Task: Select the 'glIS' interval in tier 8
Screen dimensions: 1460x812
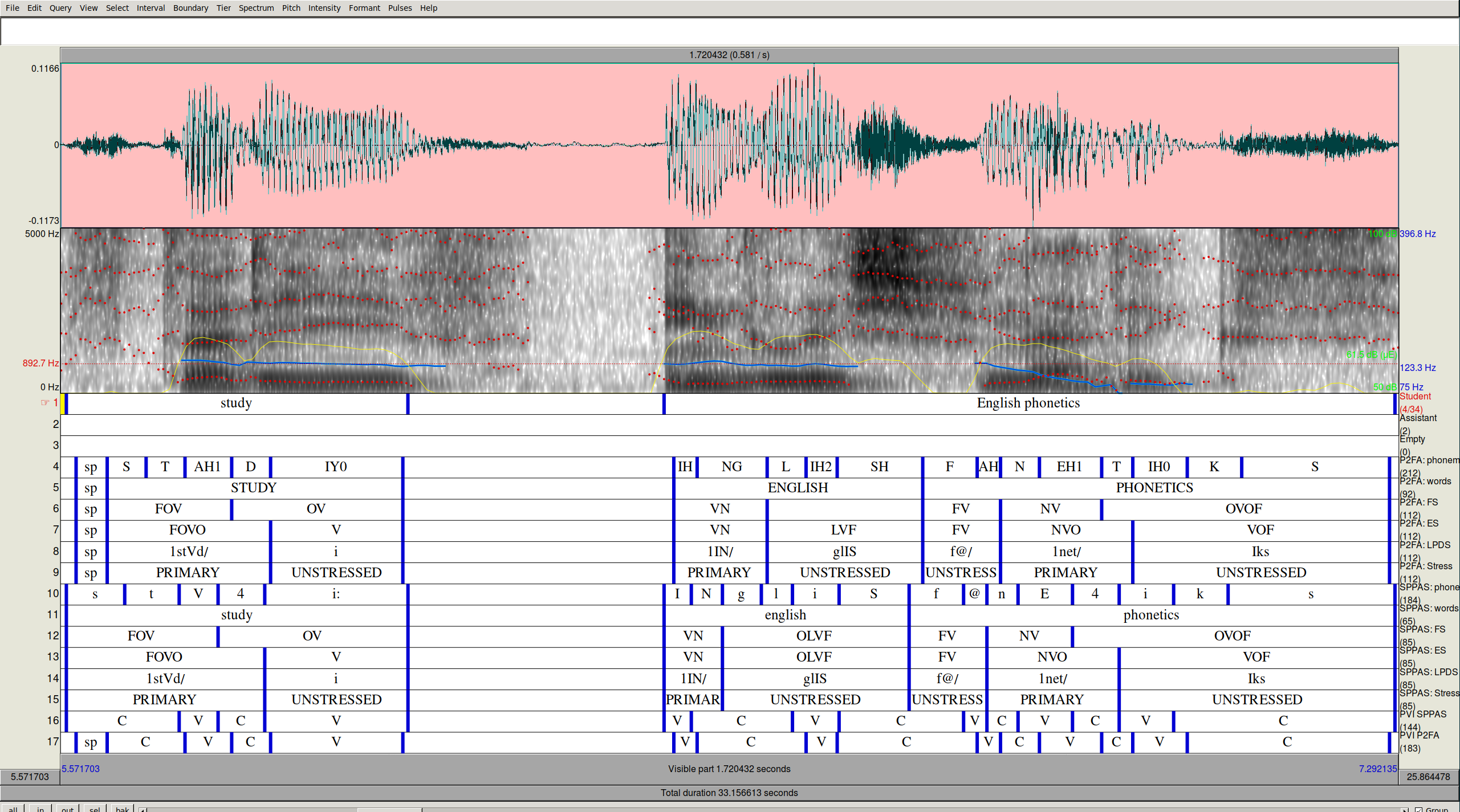Action: coord(844,552)
